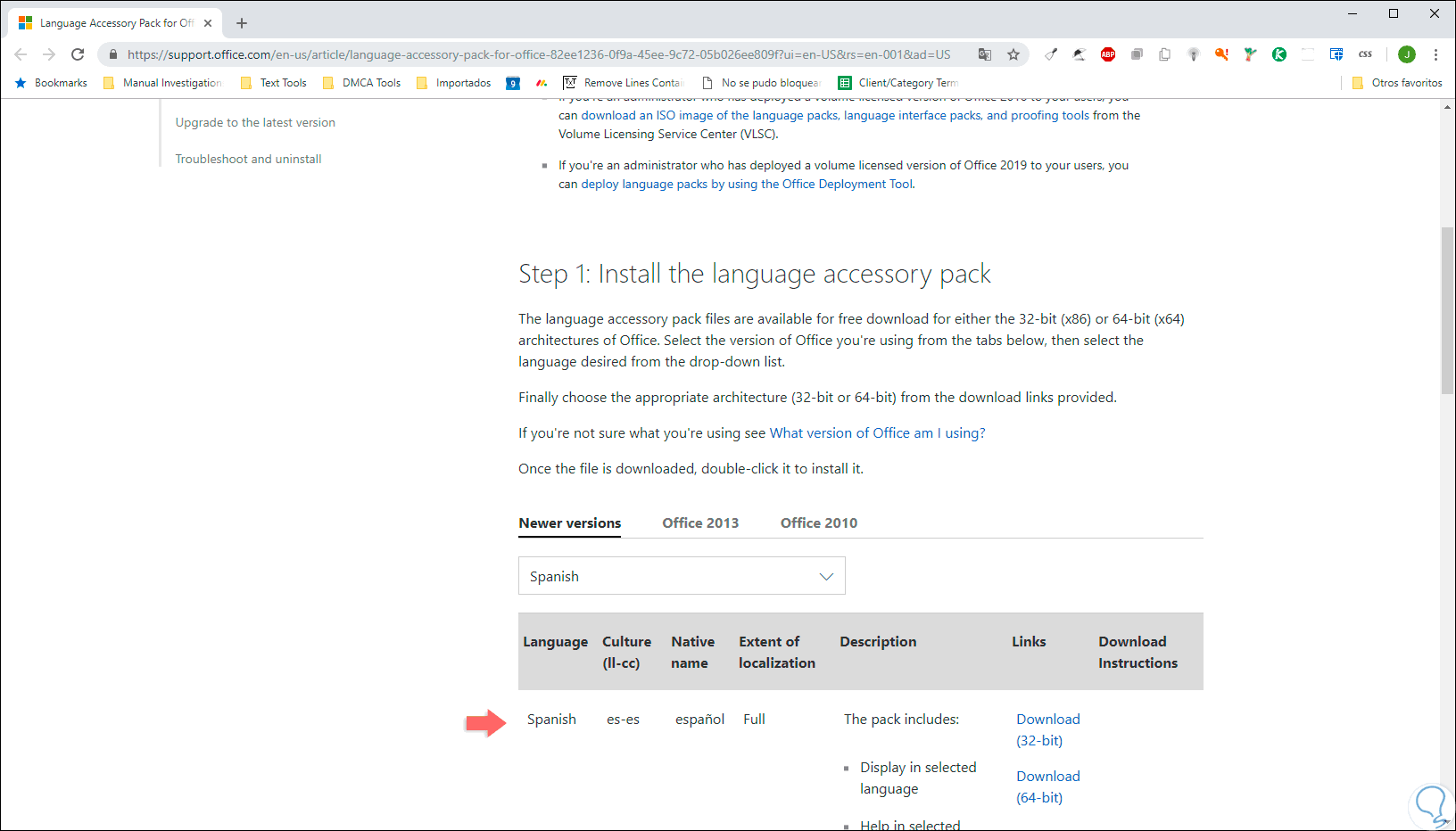Click the bookmark star in address bar
Viewport: 1456px width, 831px height.
[x=1013, y=54]
